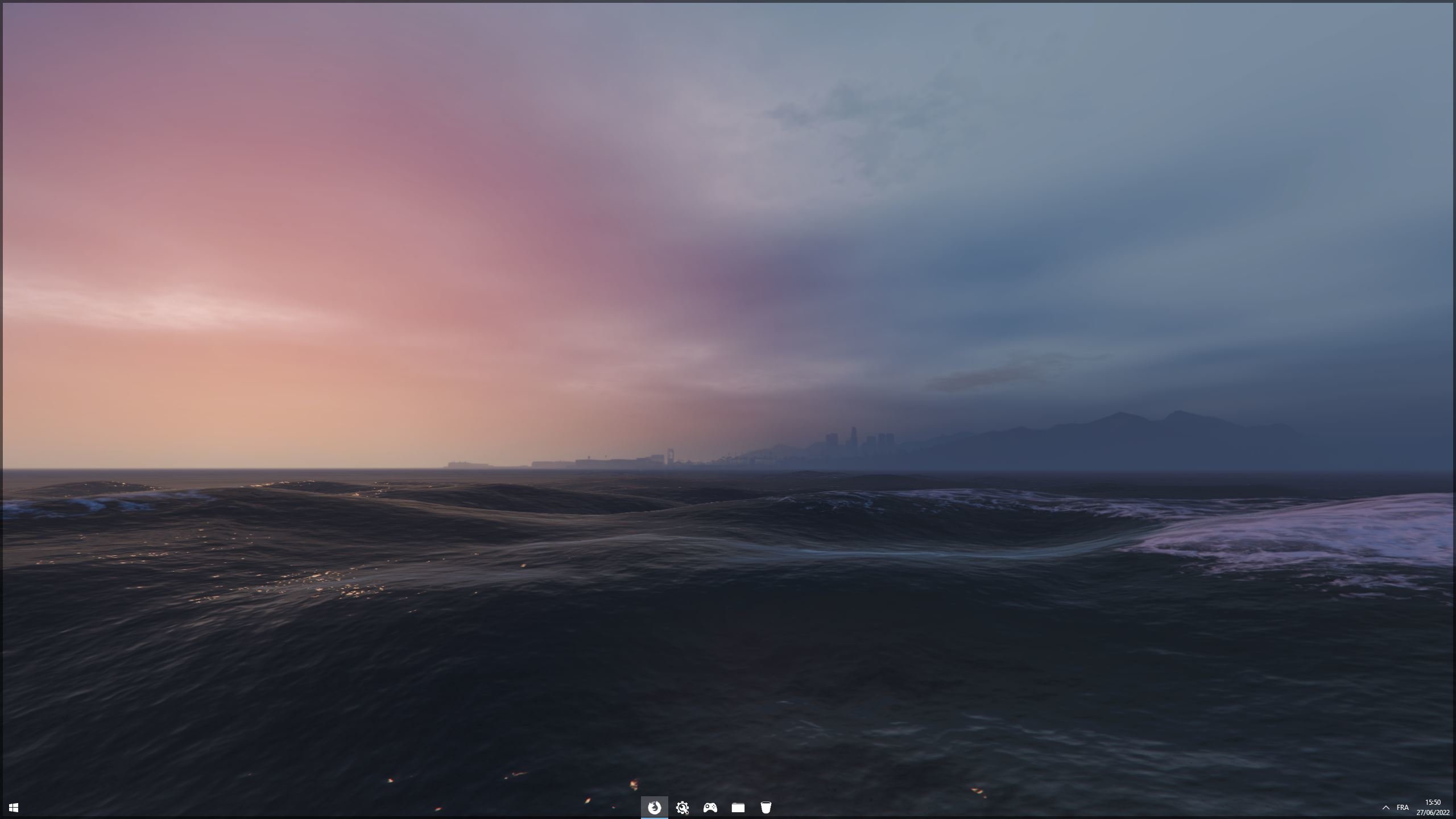The width and height of the screenshot is (1456, 819).
Task: Open the Windows Start menu
Action: [x=14, y=808]
